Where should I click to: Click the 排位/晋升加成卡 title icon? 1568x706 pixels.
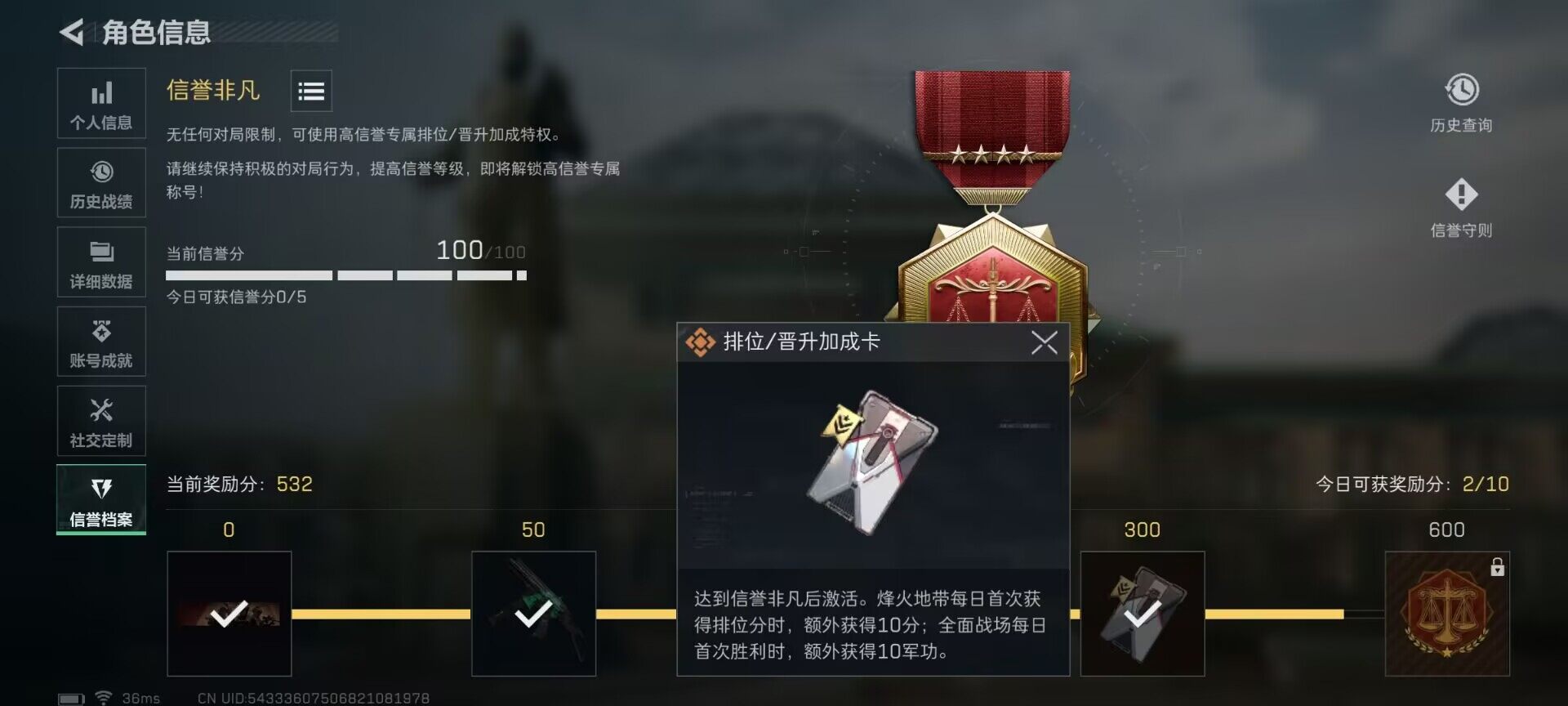[x=700, y=342]
